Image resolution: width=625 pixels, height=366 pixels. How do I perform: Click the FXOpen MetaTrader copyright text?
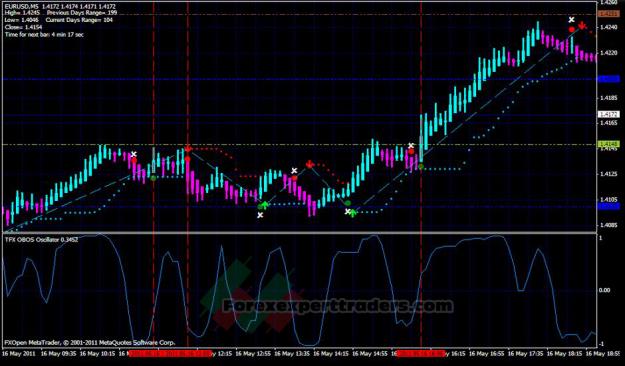[x=90, y=342]
